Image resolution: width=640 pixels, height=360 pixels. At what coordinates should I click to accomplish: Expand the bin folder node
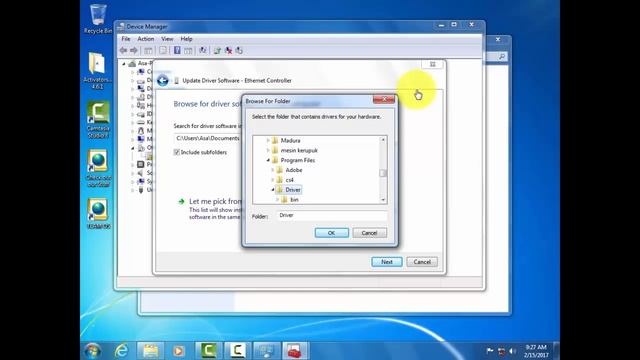click(x=278, y=200)
